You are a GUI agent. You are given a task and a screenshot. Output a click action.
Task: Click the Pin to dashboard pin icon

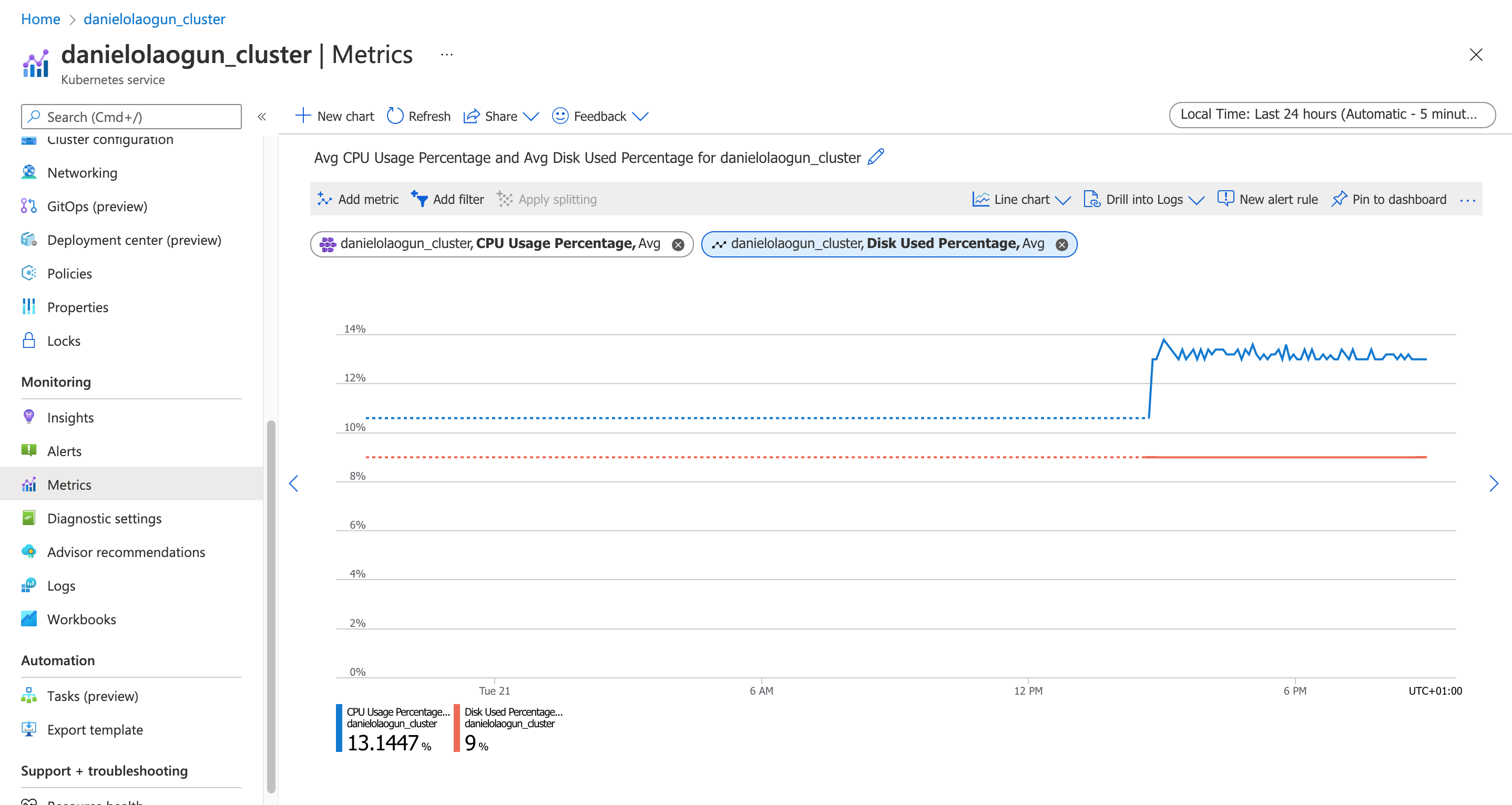pyautogui.click(x=1339, y=199)
